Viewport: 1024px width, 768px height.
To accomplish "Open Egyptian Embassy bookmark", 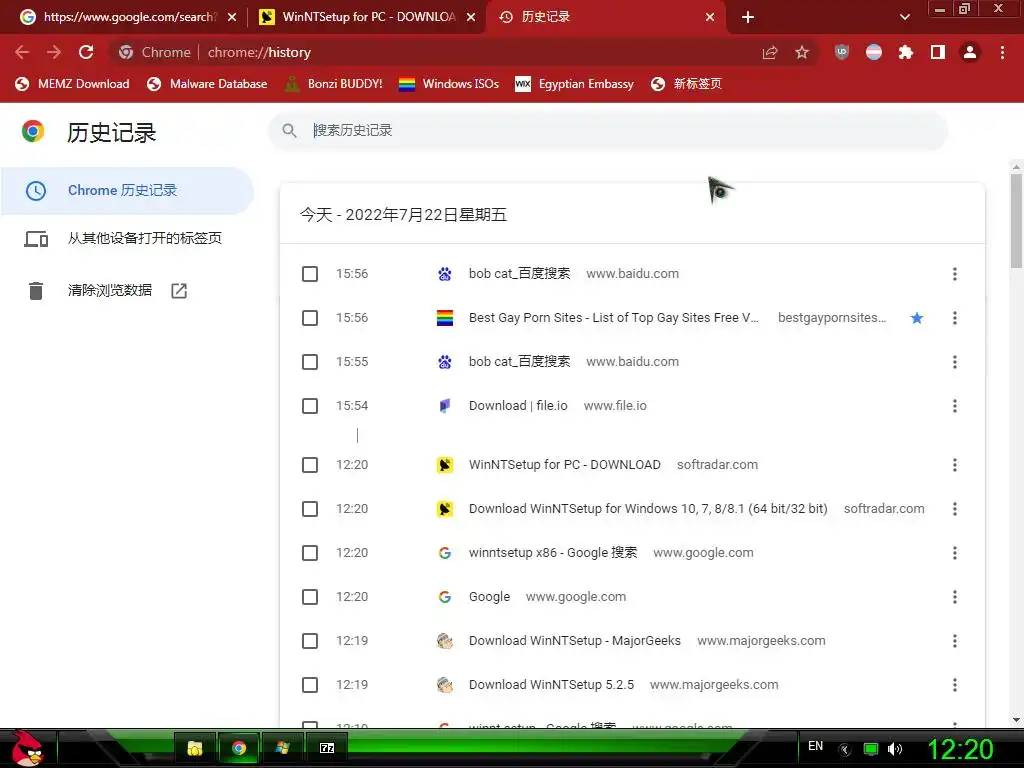I will point(575,84).
